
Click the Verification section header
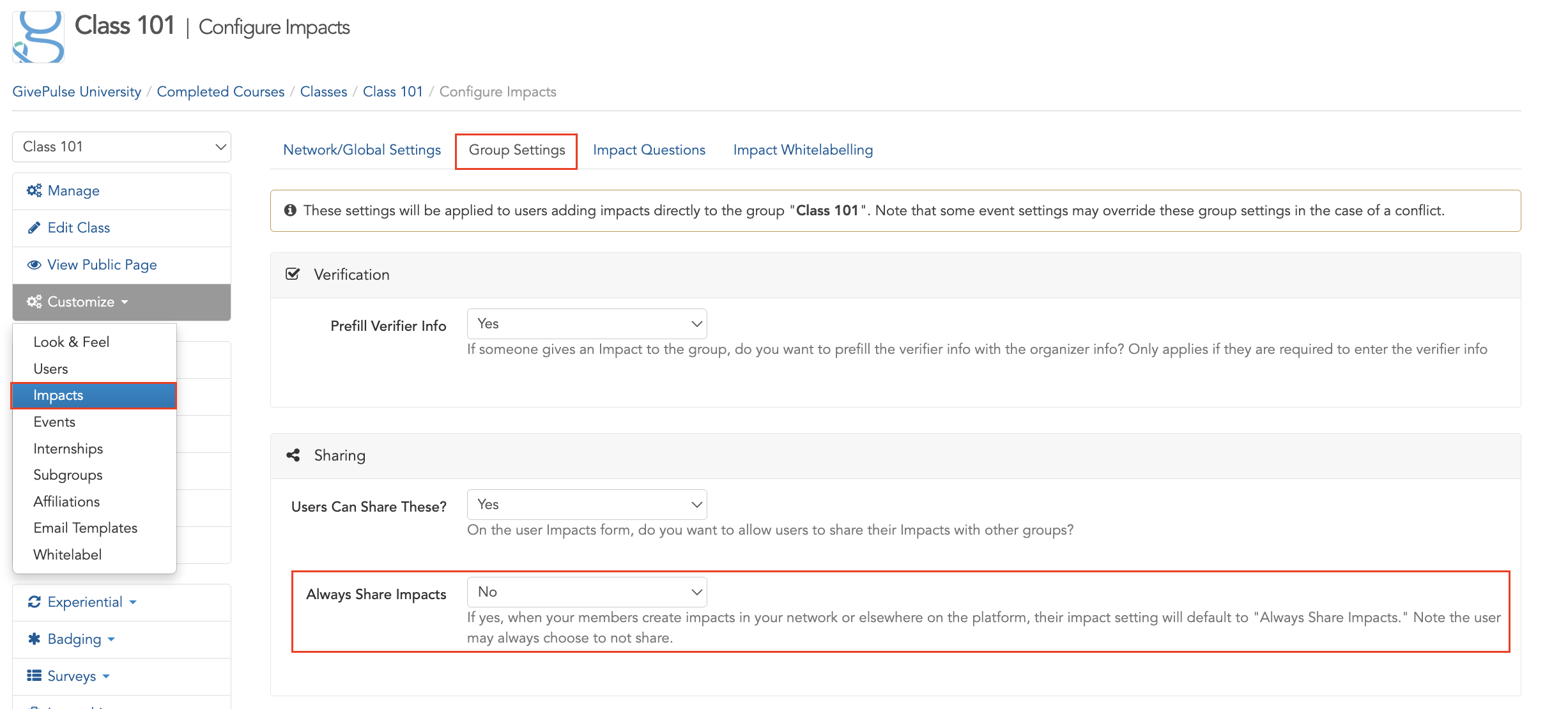click(x=895, y=275)
